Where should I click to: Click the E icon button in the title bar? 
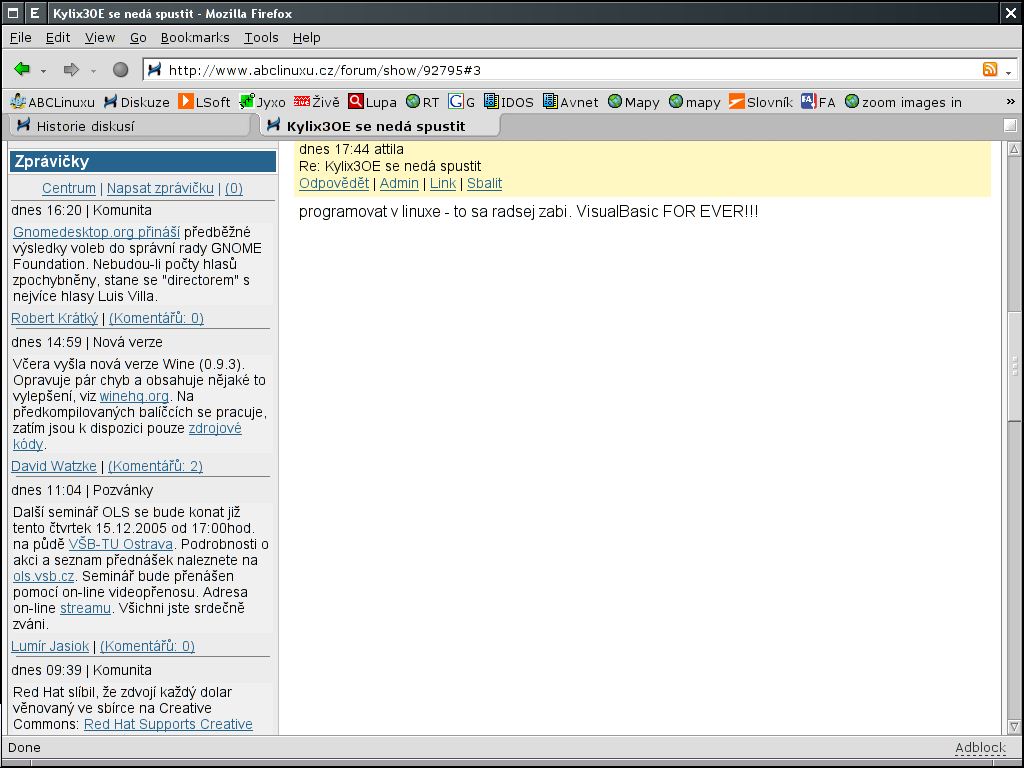(x=35, y=13)
